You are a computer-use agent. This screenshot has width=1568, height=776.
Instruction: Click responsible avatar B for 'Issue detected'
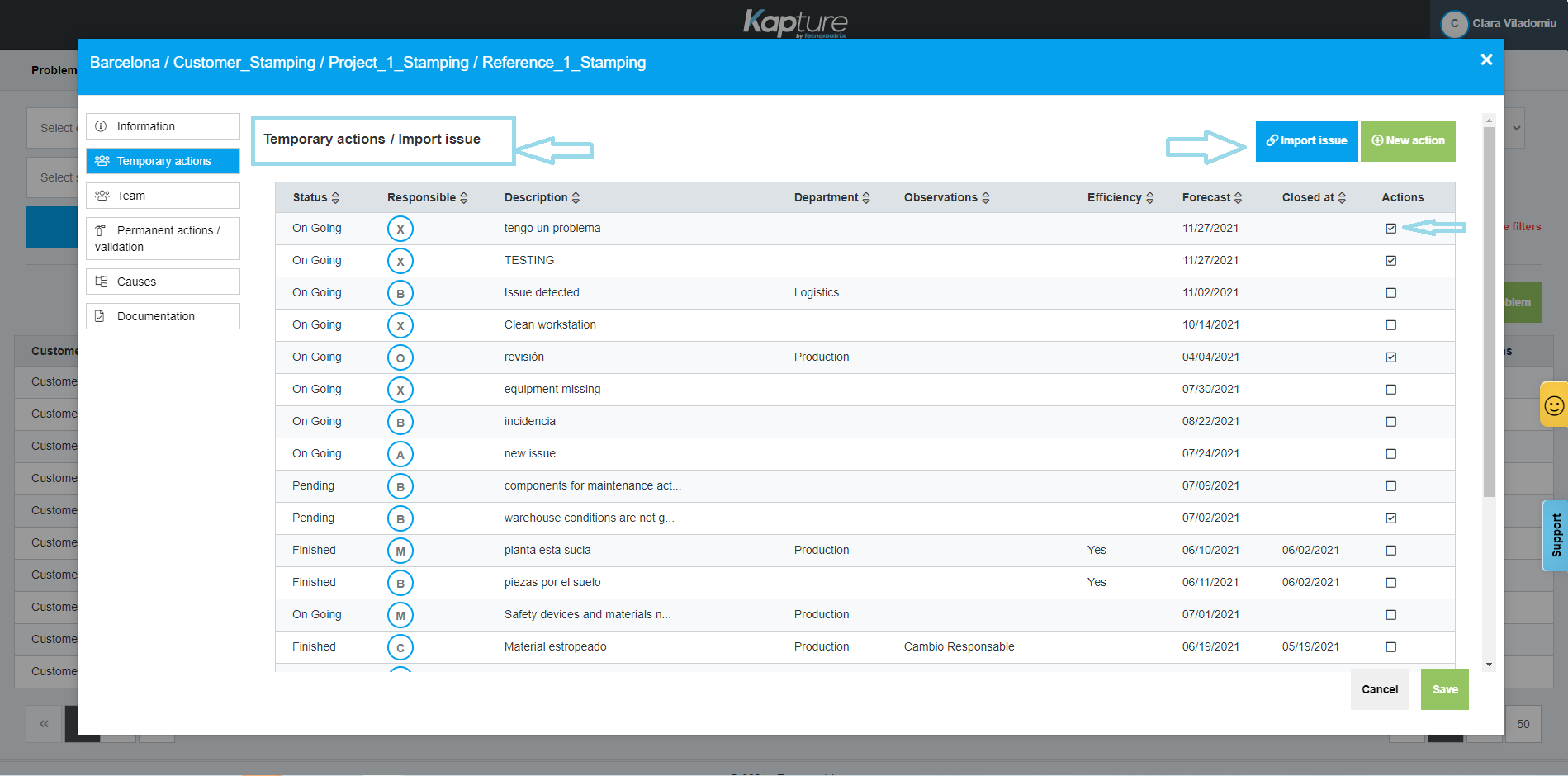400,293
